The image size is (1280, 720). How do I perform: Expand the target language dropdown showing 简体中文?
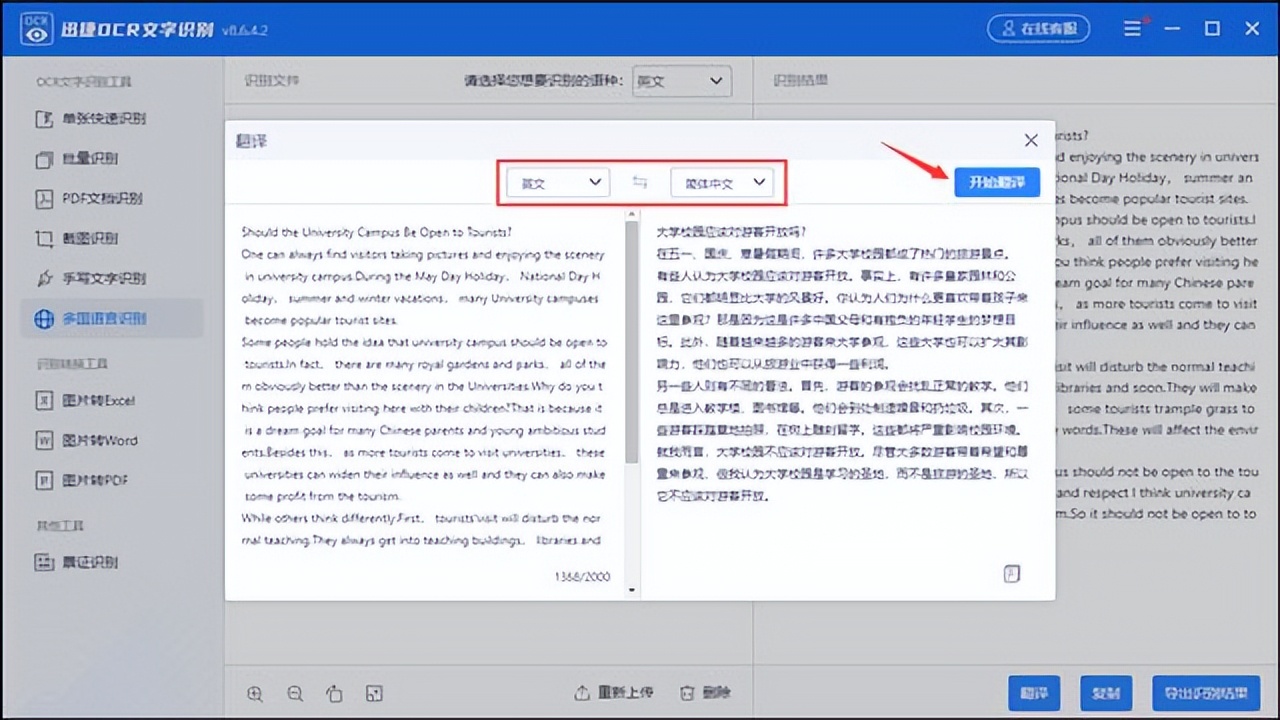pos(722,182)
